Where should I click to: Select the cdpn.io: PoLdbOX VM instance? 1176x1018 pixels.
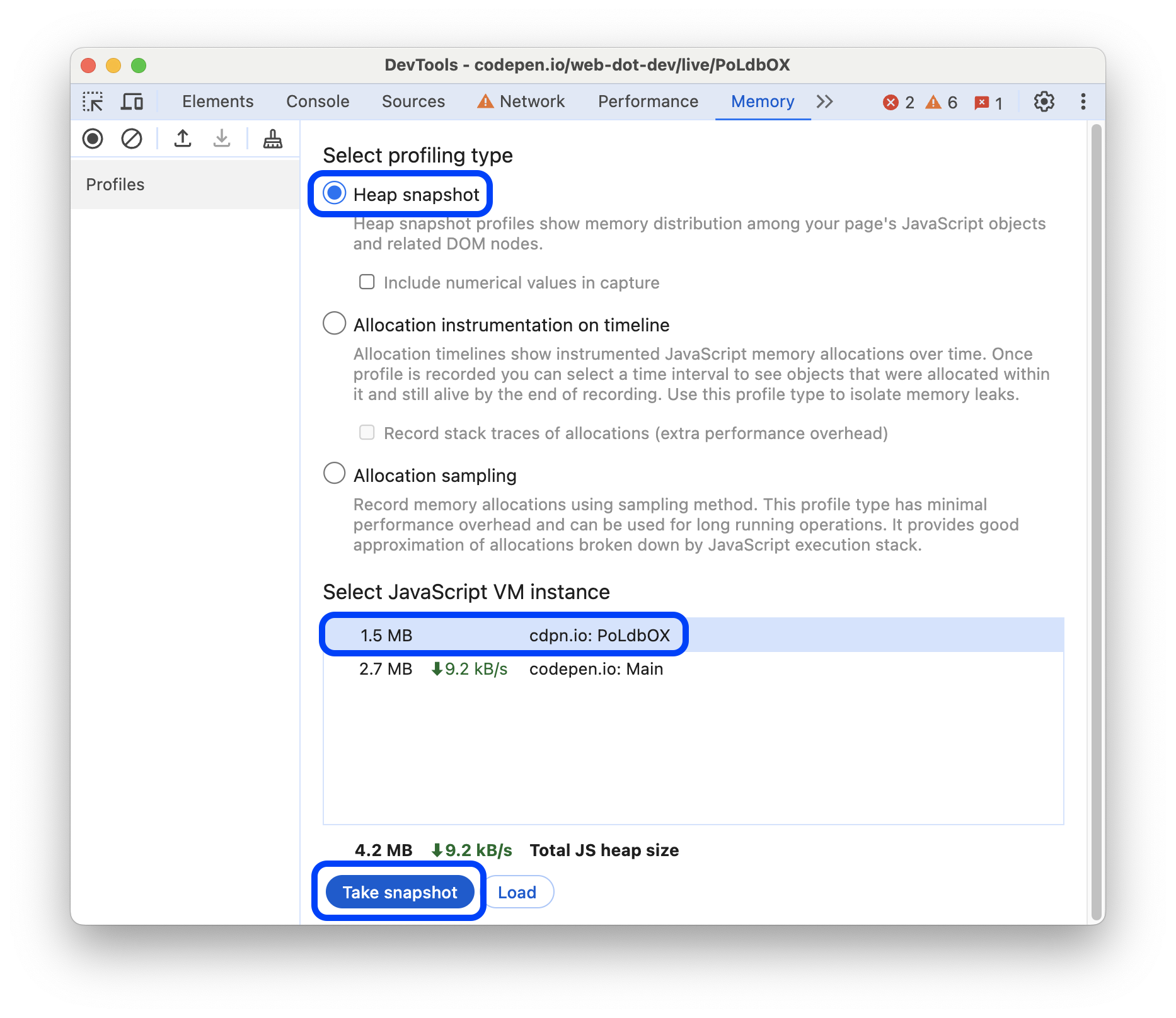[503, 634]
